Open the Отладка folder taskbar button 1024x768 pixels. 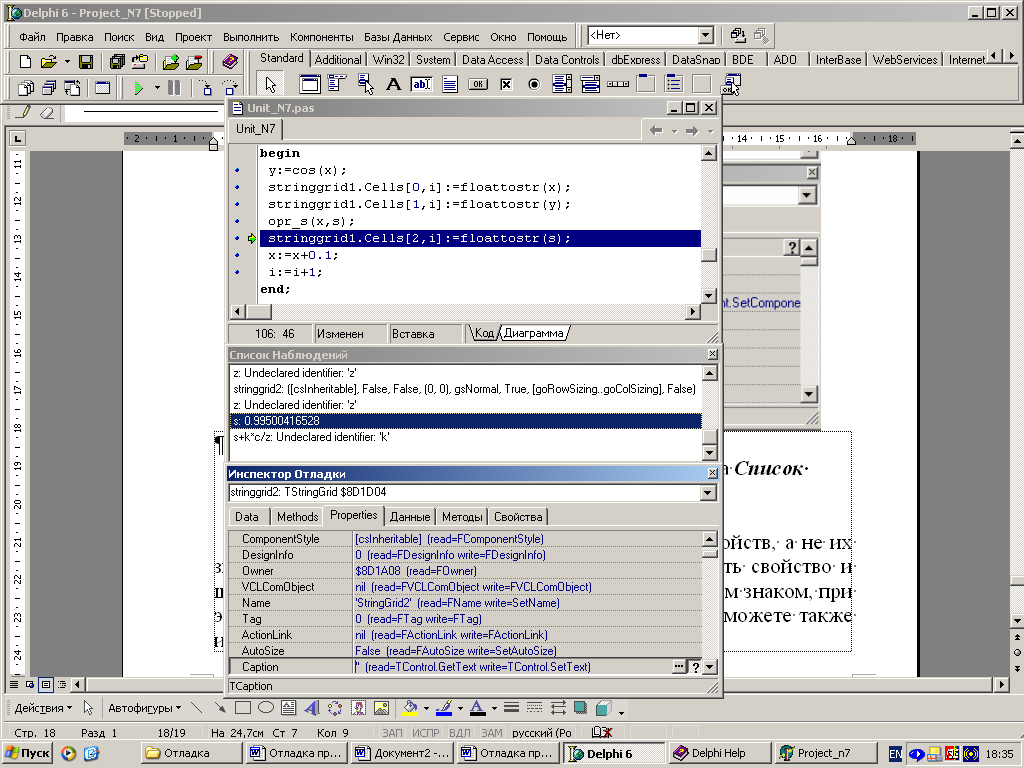[x=191, y=753]
